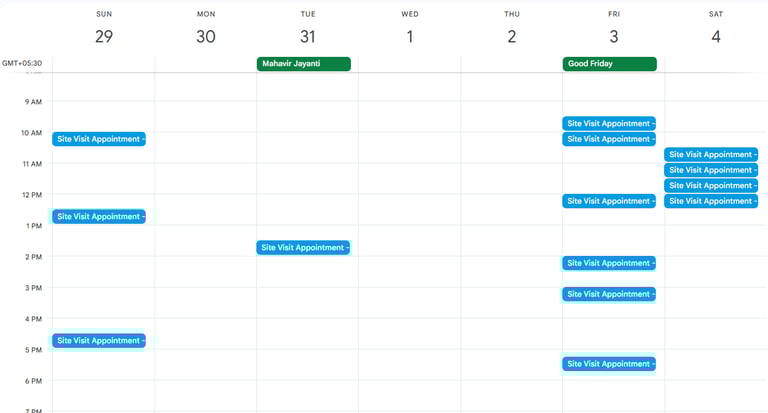The image size is (768, 413).
Task: Open Saturday's 10:30 AM Site Visit Appointment
Action: pos(710,155)
